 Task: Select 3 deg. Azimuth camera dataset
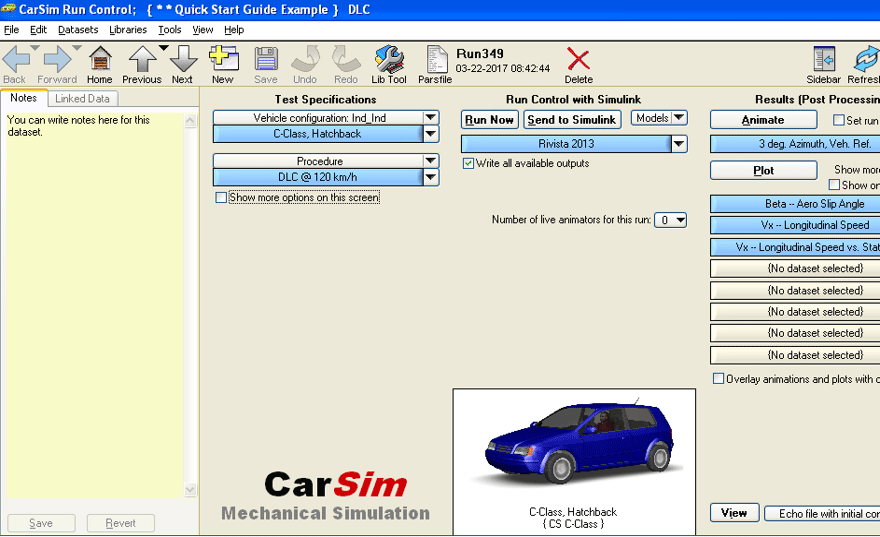click(x=795, y=144)
